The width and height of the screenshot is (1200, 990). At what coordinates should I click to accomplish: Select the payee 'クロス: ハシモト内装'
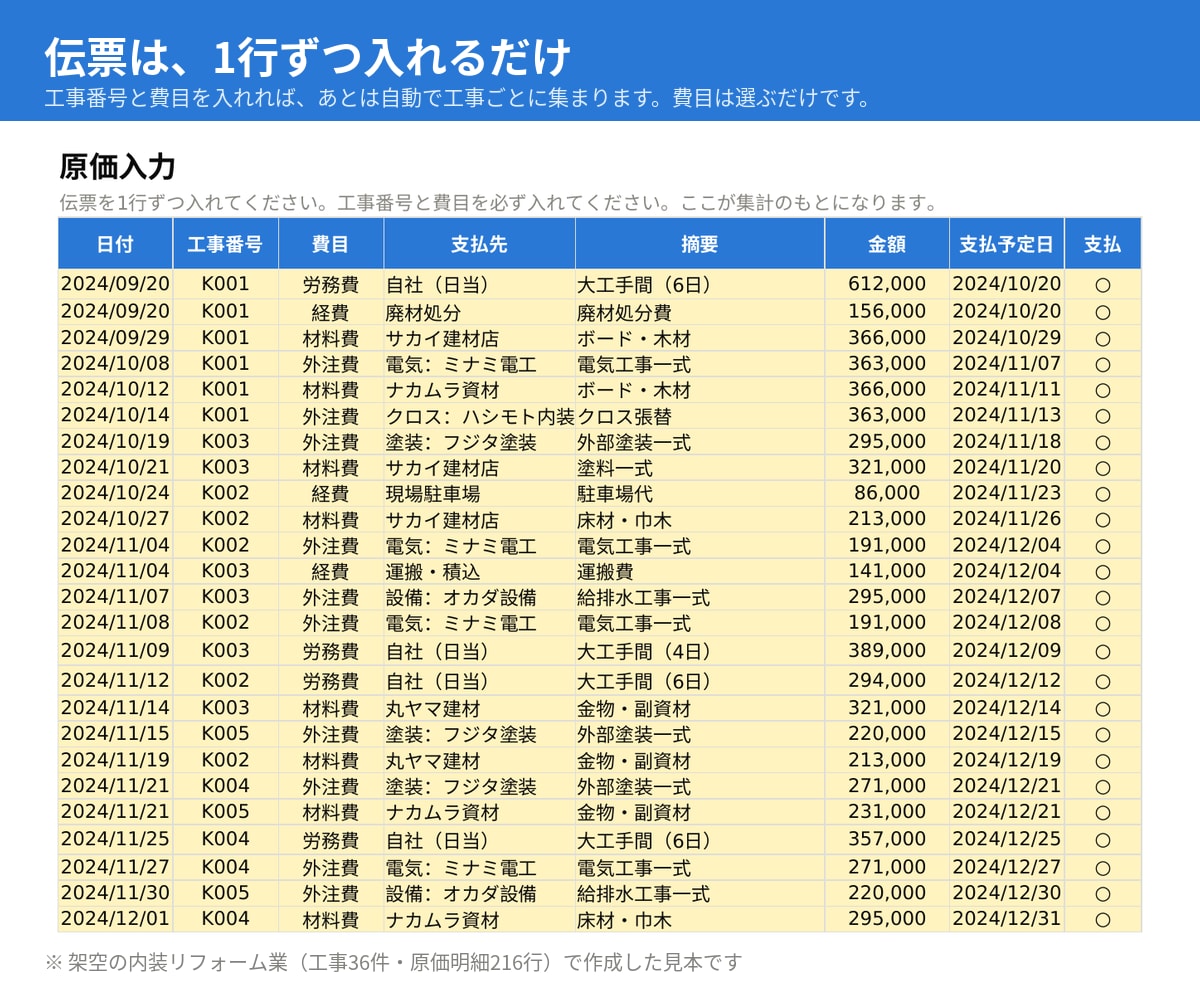(x=480, y=415)
